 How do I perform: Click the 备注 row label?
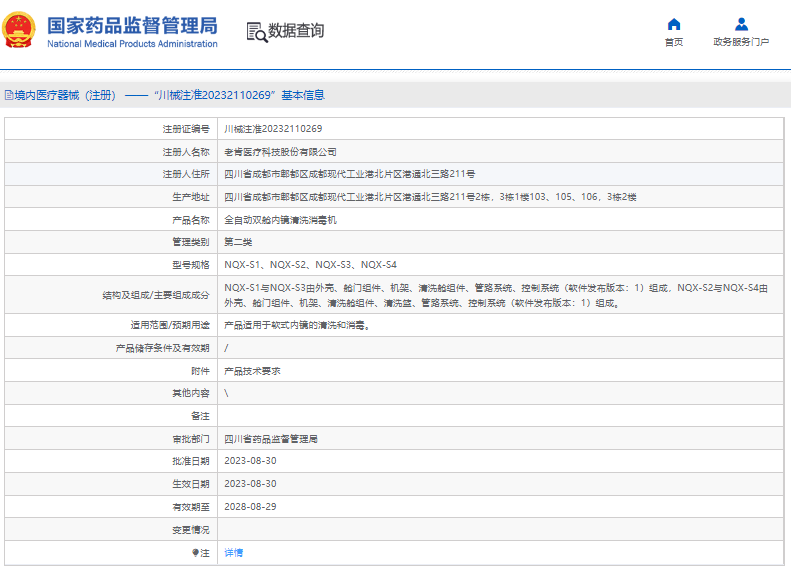coord(200,416)
